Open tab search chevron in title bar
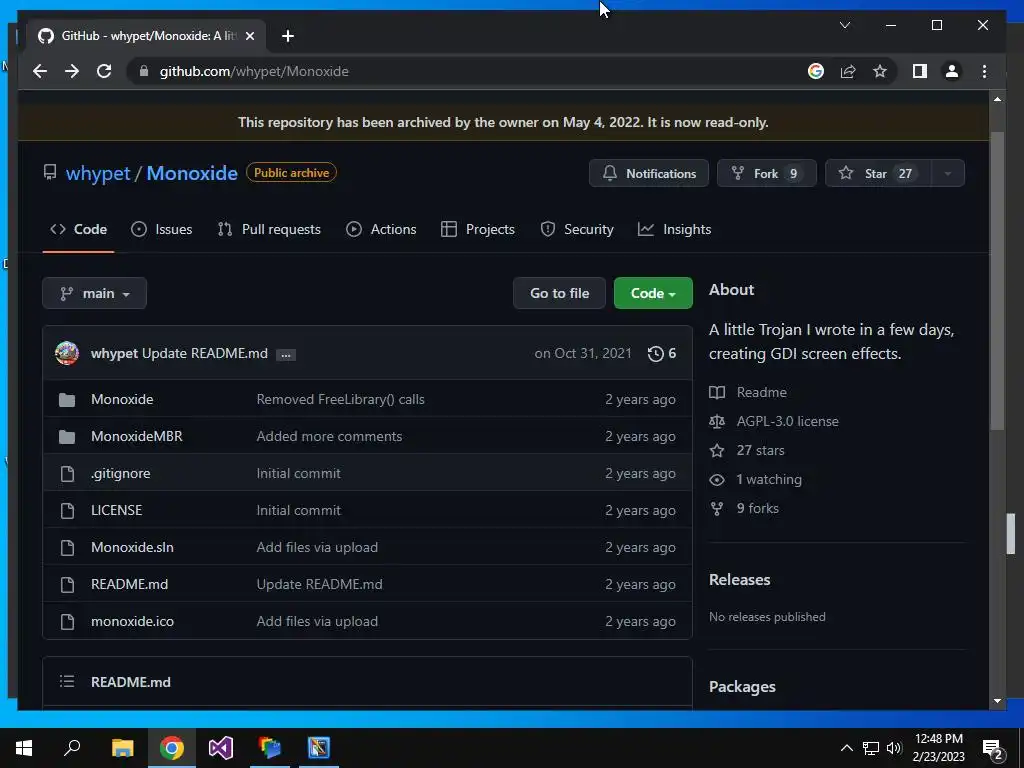This screenshot has width=1024, height=768. pos(844,25)
